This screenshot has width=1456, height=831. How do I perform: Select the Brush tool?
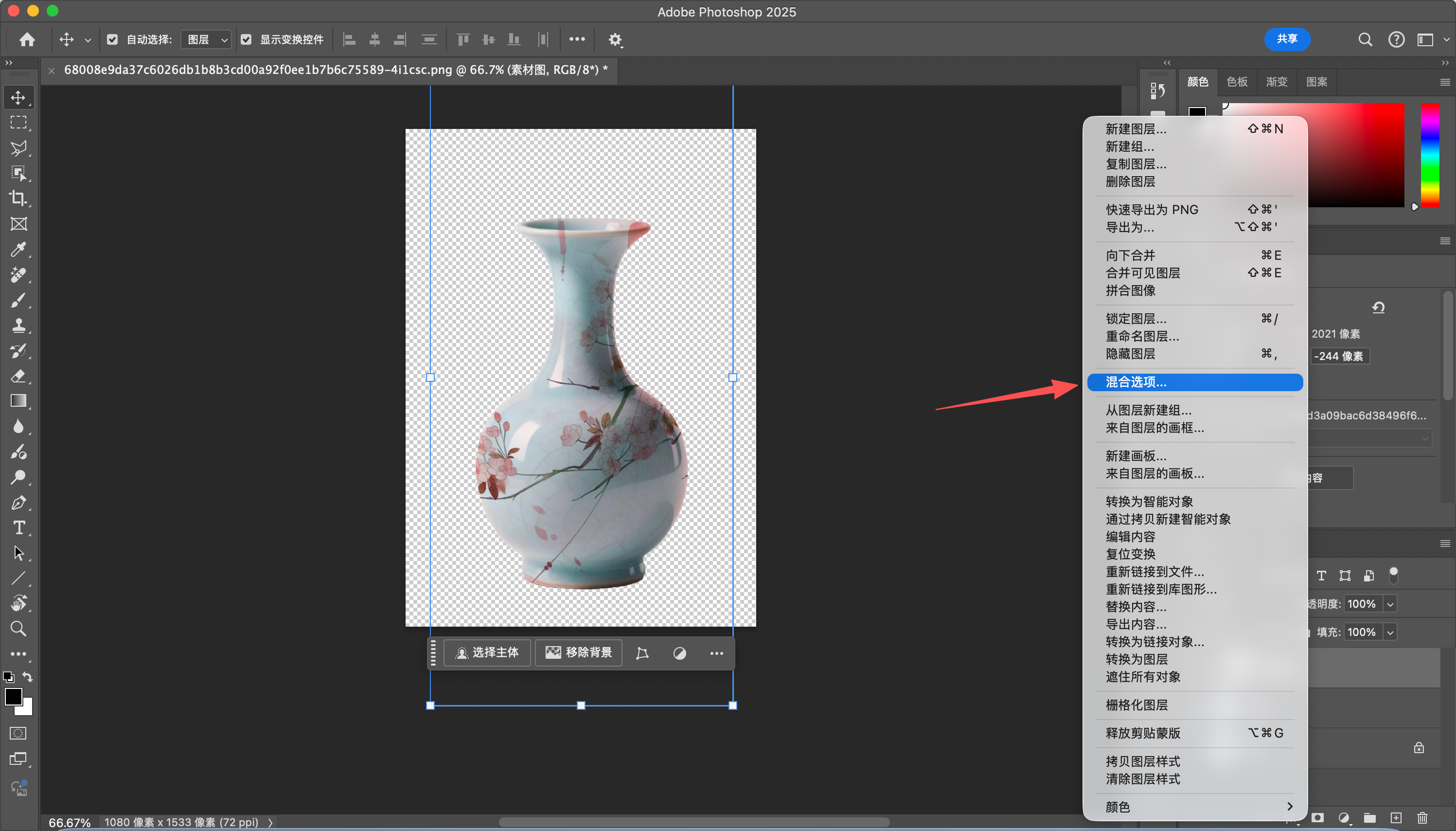[x=18, y=300]
